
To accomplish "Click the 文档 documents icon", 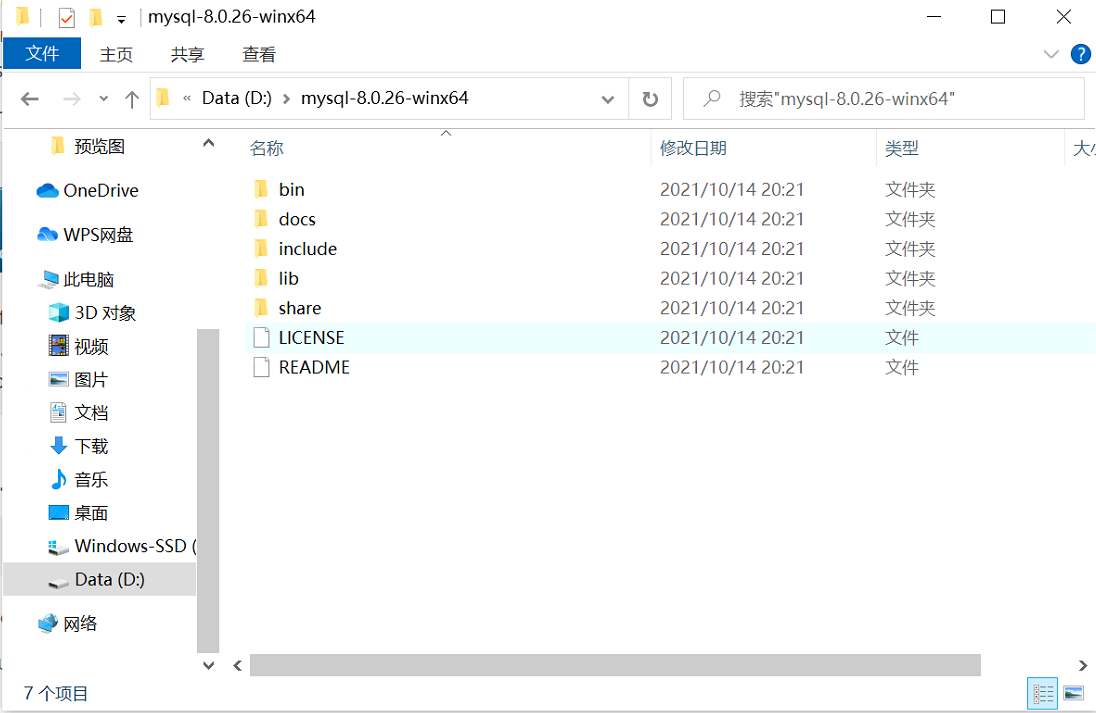I will pyautogui.click(x=59, y=412).
